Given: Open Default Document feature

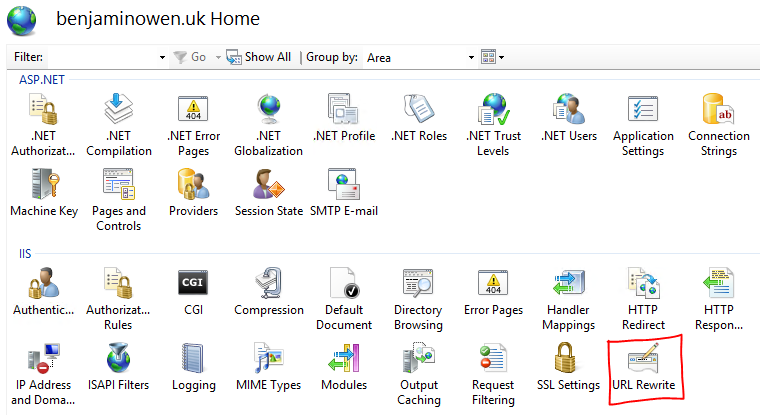Looking at the screenshot, I should pyautogui.click(x=344, y=299).
